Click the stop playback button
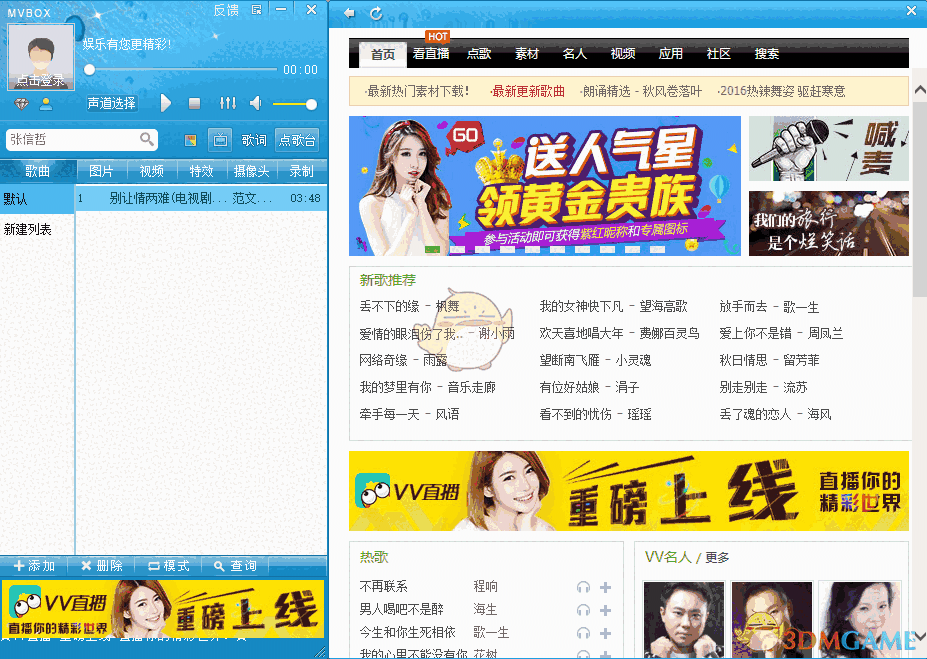 pos(195,103)
